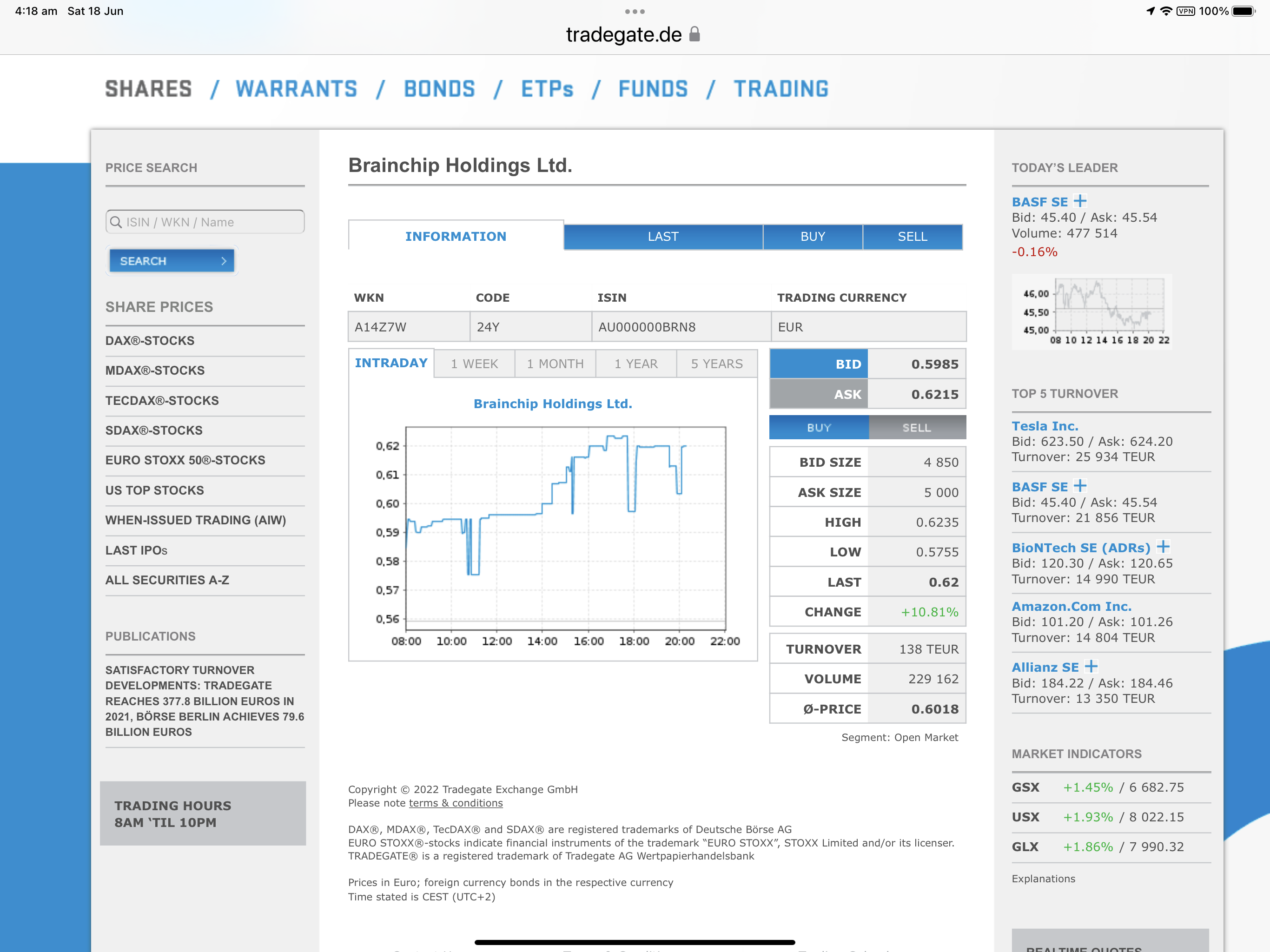
Task: Select the INTRADAY chart tab
Action: pyautogui.click(x=391, y=363)
